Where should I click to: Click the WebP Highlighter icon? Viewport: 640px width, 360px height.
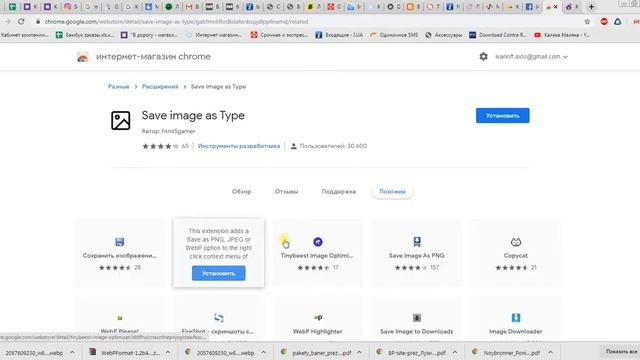[x=318, y=318]
